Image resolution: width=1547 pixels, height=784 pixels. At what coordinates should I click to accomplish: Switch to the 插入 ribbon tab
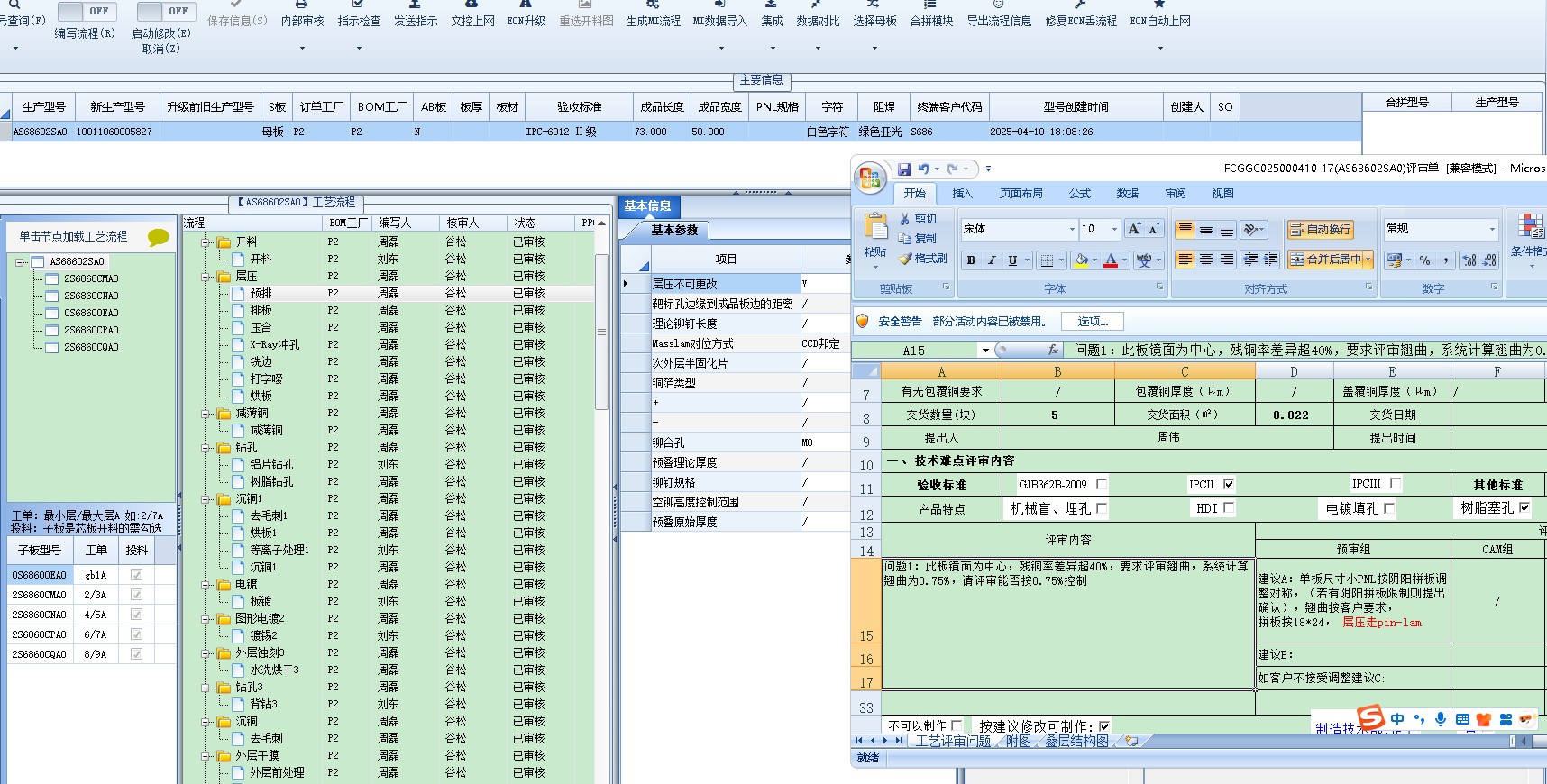point(963,194)
